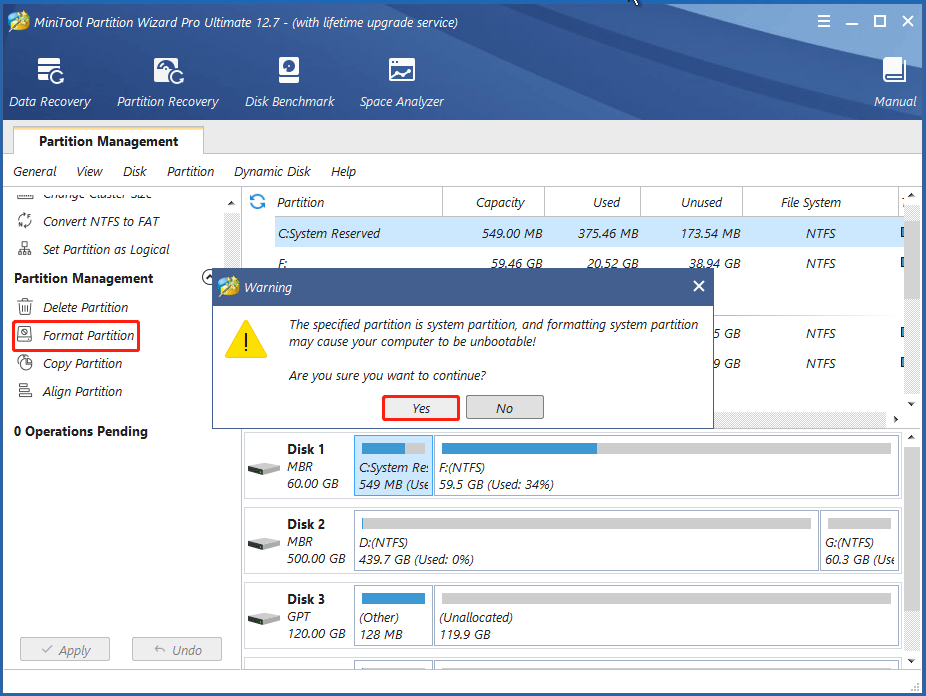Open the Manual
The height and width of the screenshot is (696, 926).
coord(895,83)
